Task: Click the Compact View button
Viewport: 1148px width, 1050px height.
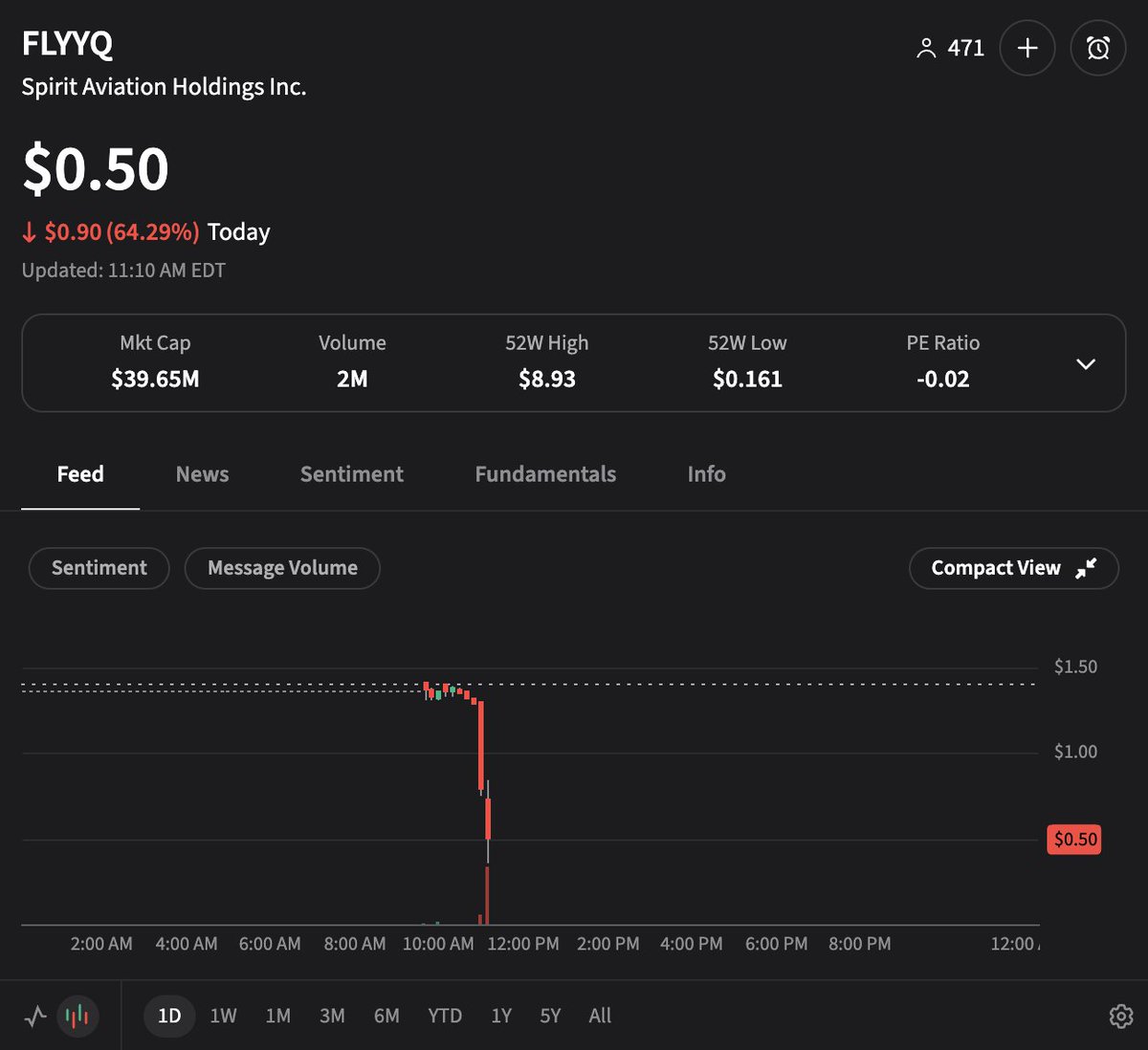Action: [x=1014, y=568]
